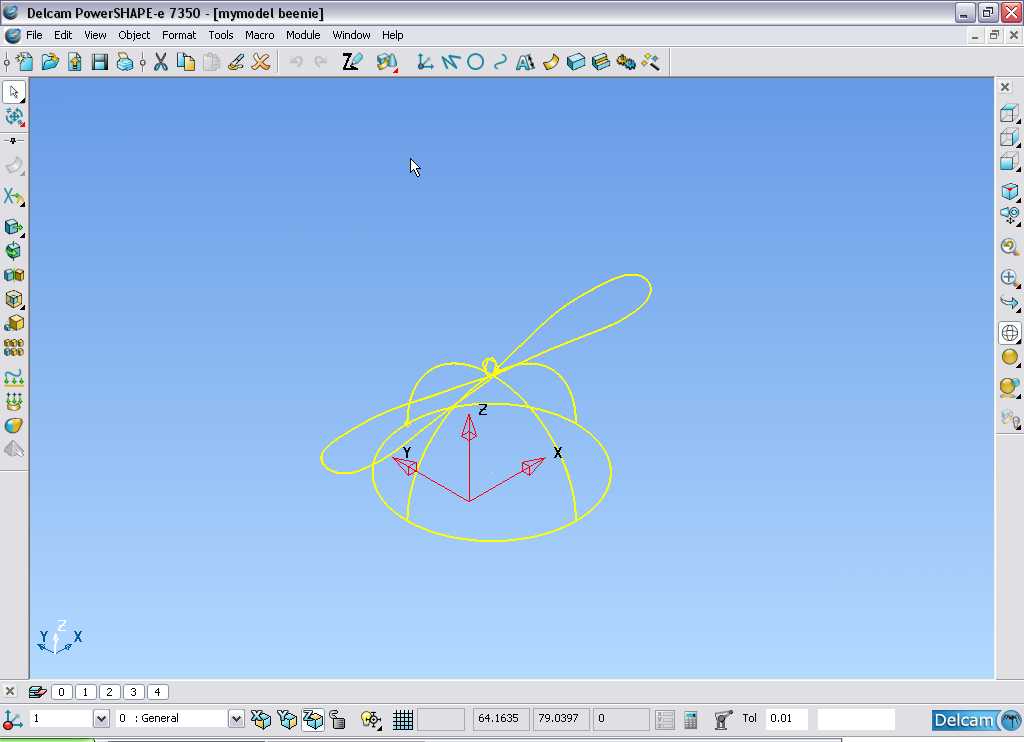Toggle level 3 visibility
This screenshot has height=742, width=1024.
pos(133,692)
